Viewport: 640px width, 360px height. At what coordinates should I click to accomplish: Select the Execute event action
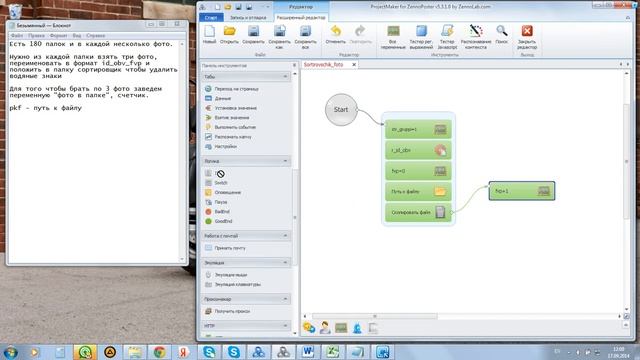[x=231, y=127]
